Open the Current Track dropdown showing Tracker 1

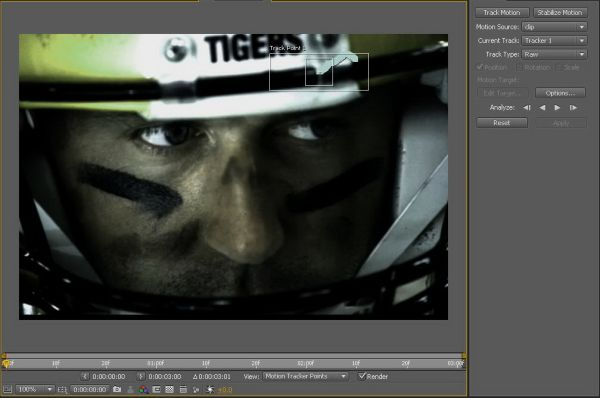[x=554, y=41]
